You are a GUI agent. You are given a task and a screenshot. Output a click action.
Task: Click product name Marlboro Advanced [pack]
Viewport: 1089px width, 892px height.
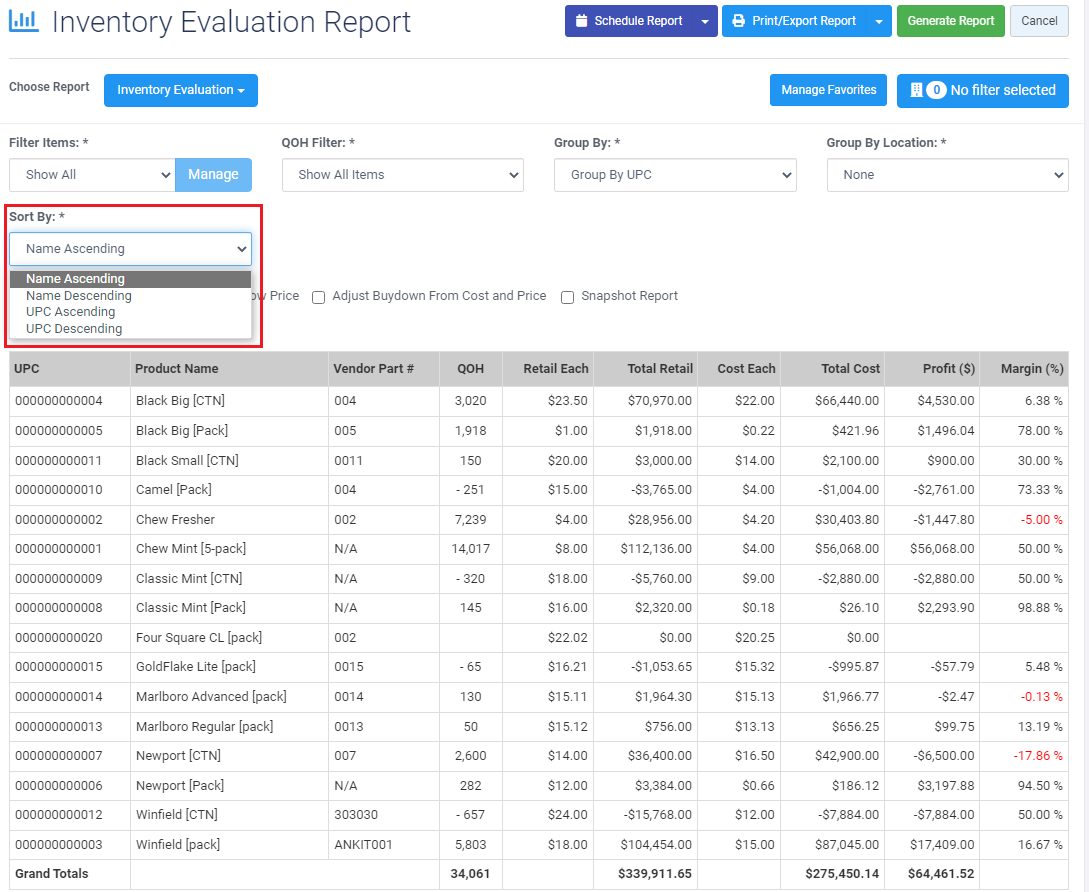point(211,697)
